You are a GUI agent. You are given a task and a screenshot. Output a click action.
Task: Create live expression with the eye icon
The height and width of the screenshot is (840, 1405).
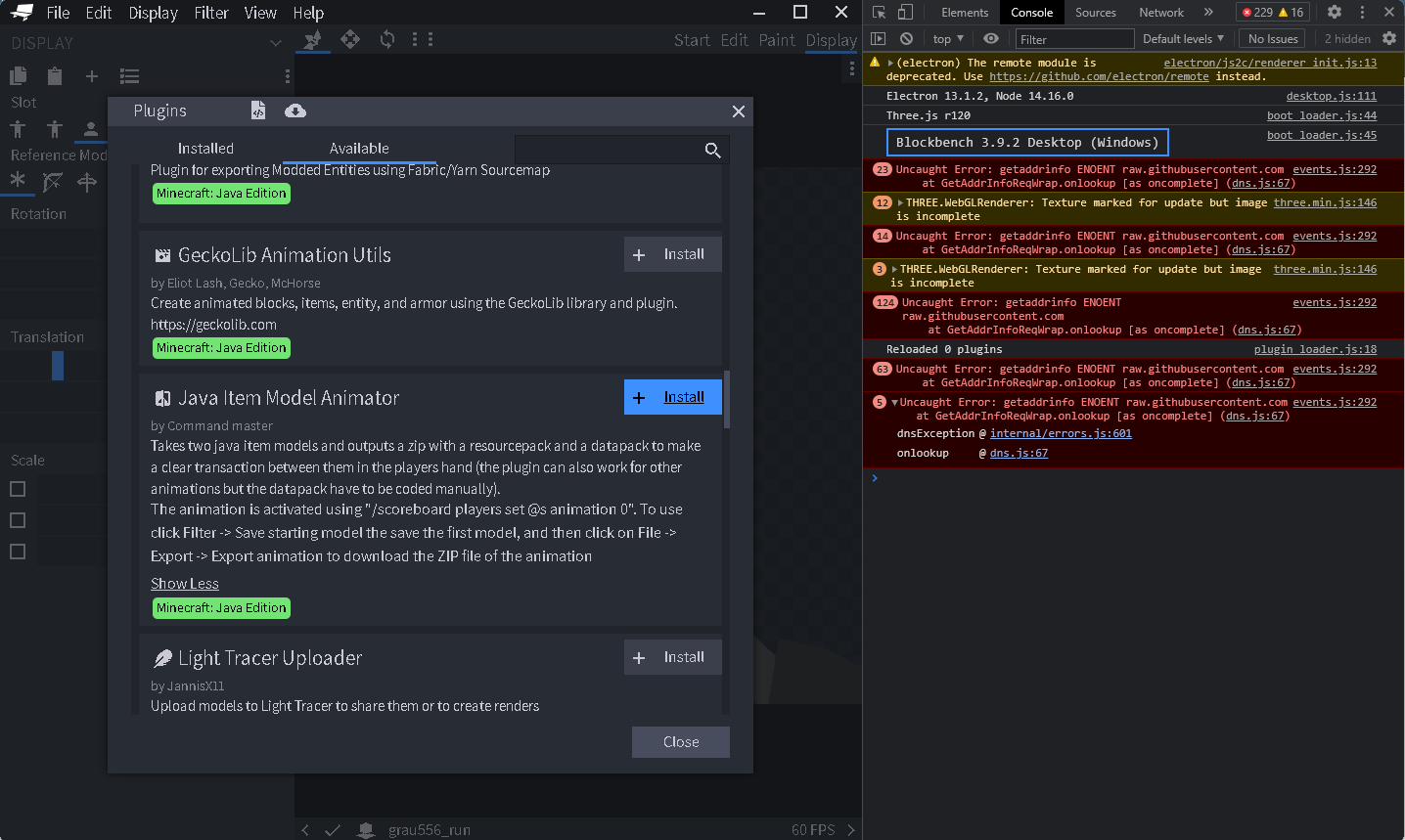[x=988, y=38]
